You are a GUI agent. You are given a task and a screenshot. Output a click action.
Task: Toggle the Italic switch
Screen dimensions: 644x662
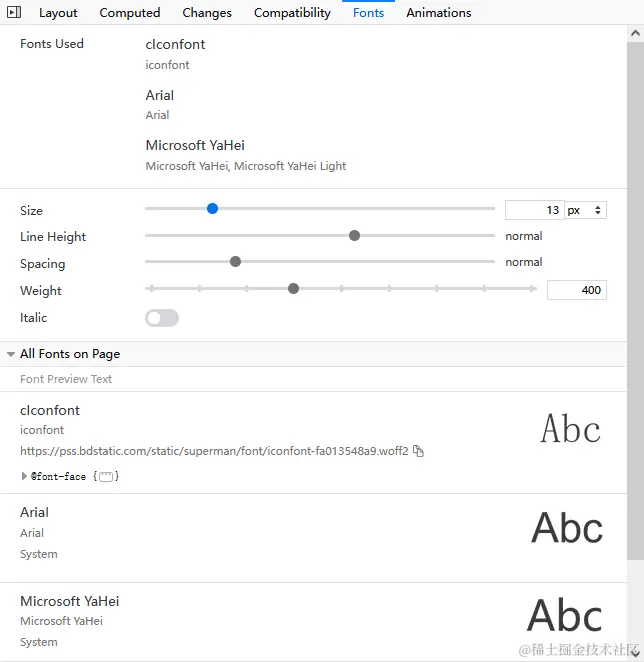pos(162,318)
